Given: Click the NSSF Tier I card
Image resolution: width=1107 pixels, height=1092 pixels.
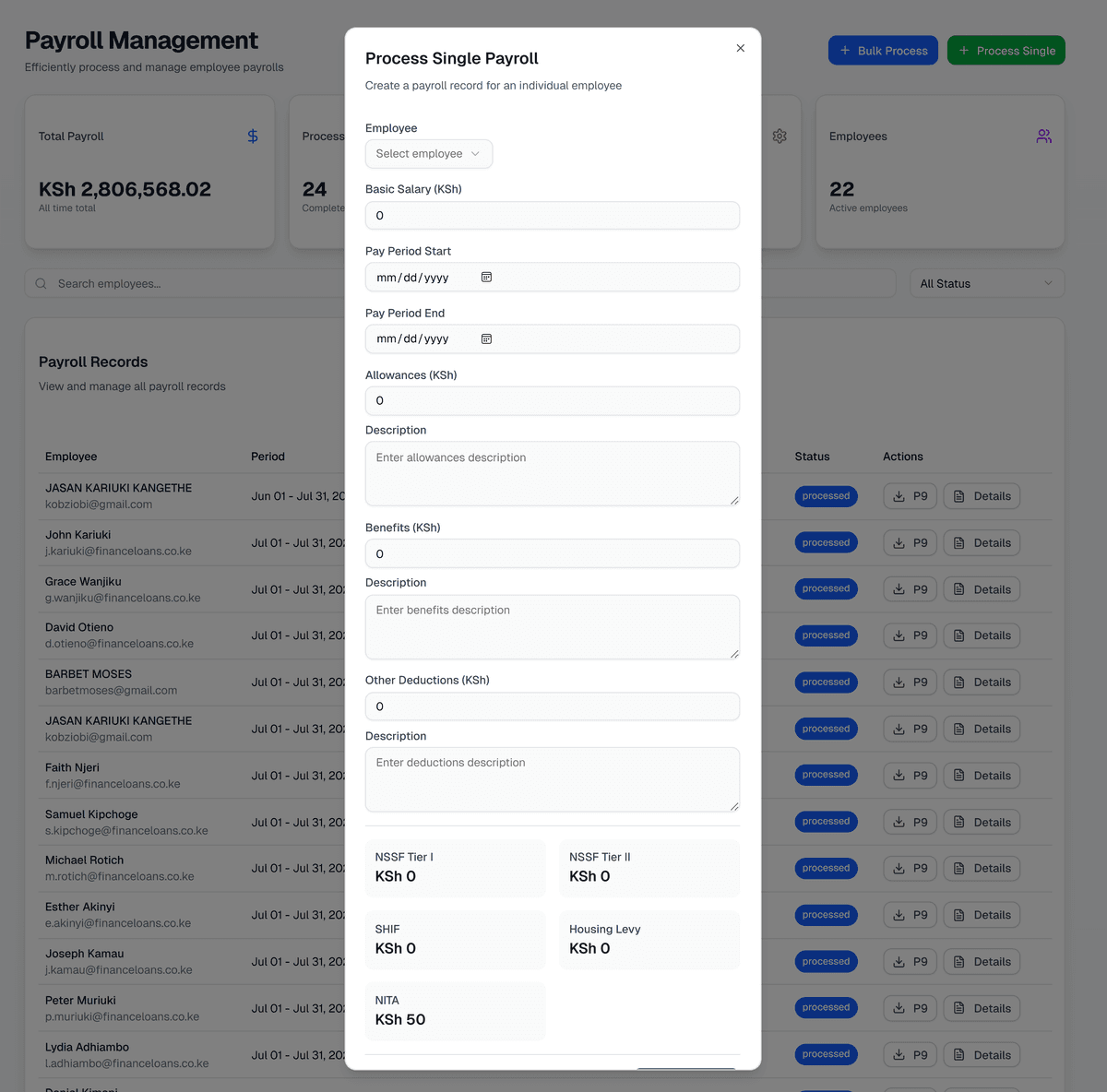Looking at the screenshot, I should coord(456,868).
